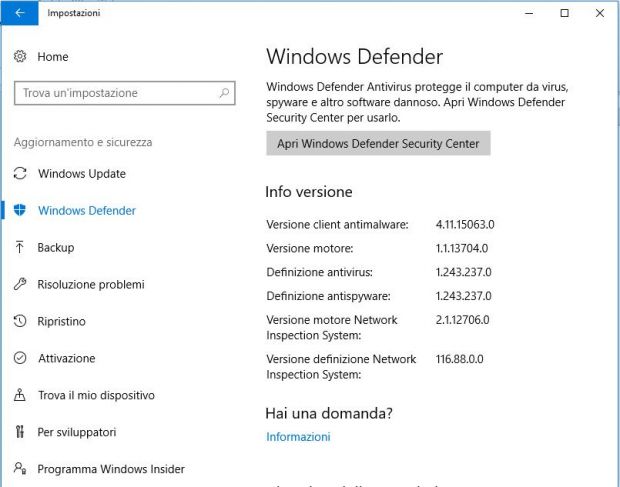This screenshot has width=620, height=487.
Task: Click the Trova il mio dispositivo icon
Action: click(20, 395)
